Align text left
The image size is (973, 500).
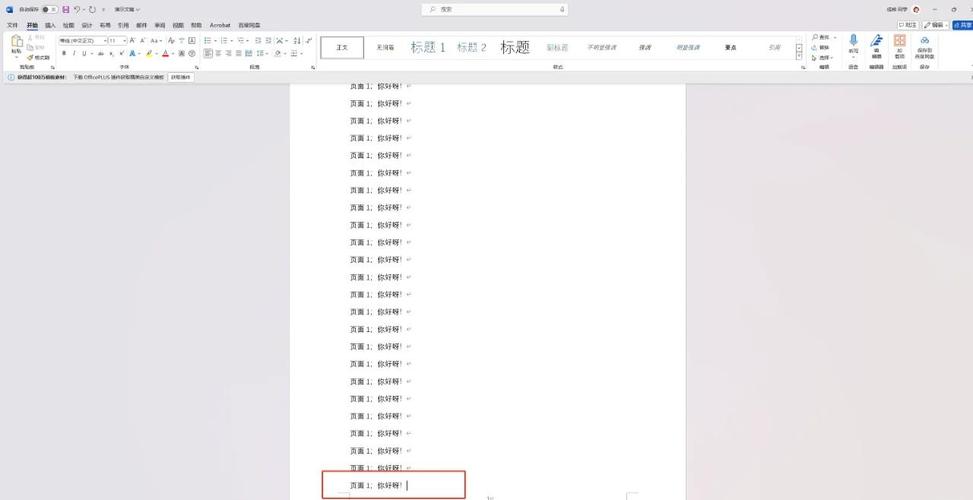pos(208,54)
